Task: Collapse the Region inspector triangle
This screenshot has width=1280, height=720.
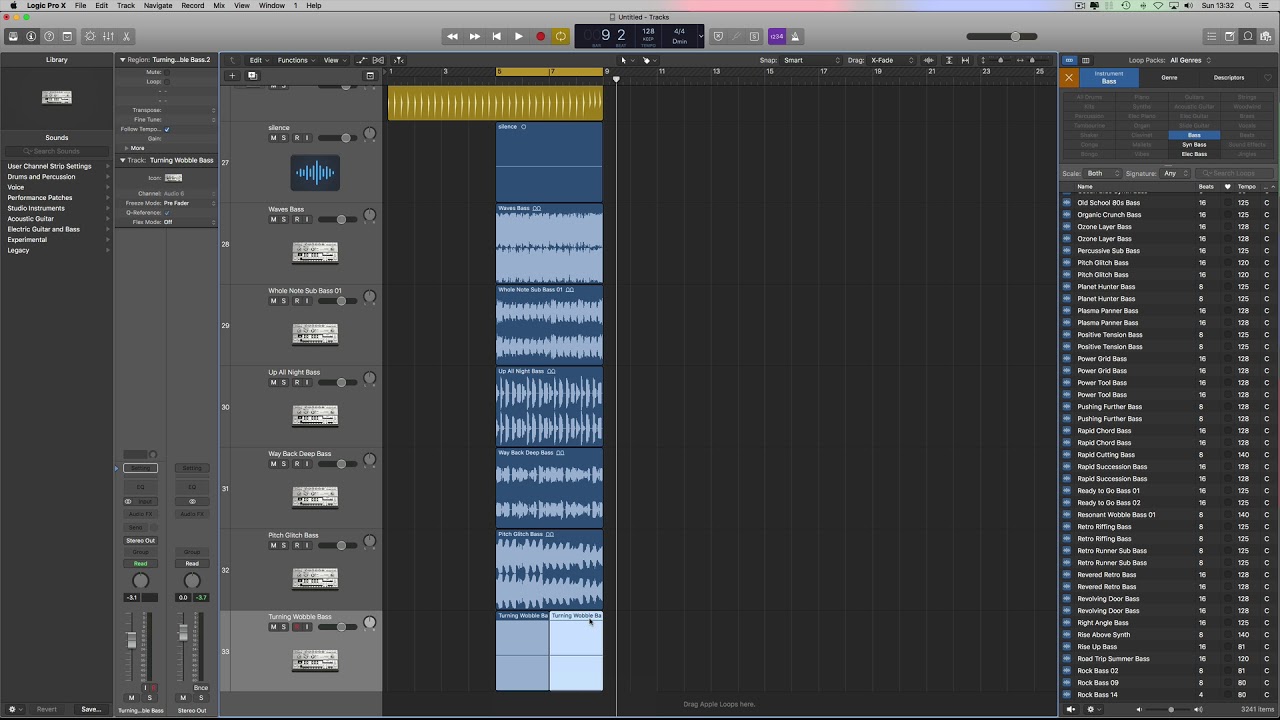Action: [x=123, y=60]
